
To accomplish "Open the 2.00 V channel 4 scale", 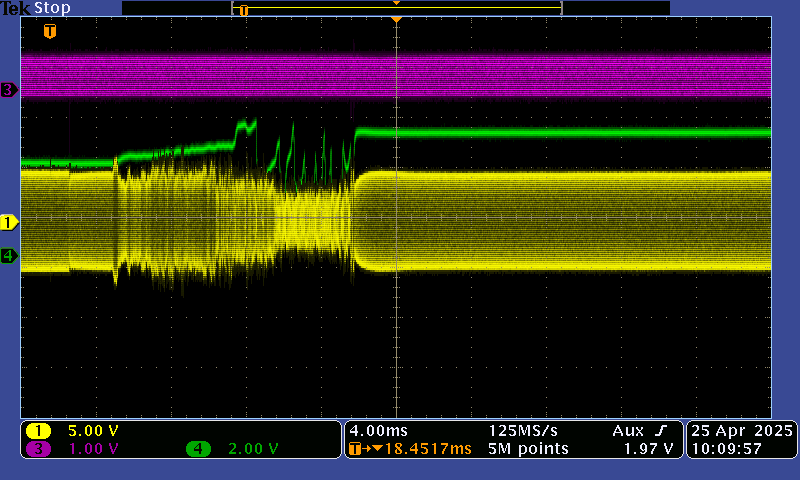I will click(x=254, y=449).
